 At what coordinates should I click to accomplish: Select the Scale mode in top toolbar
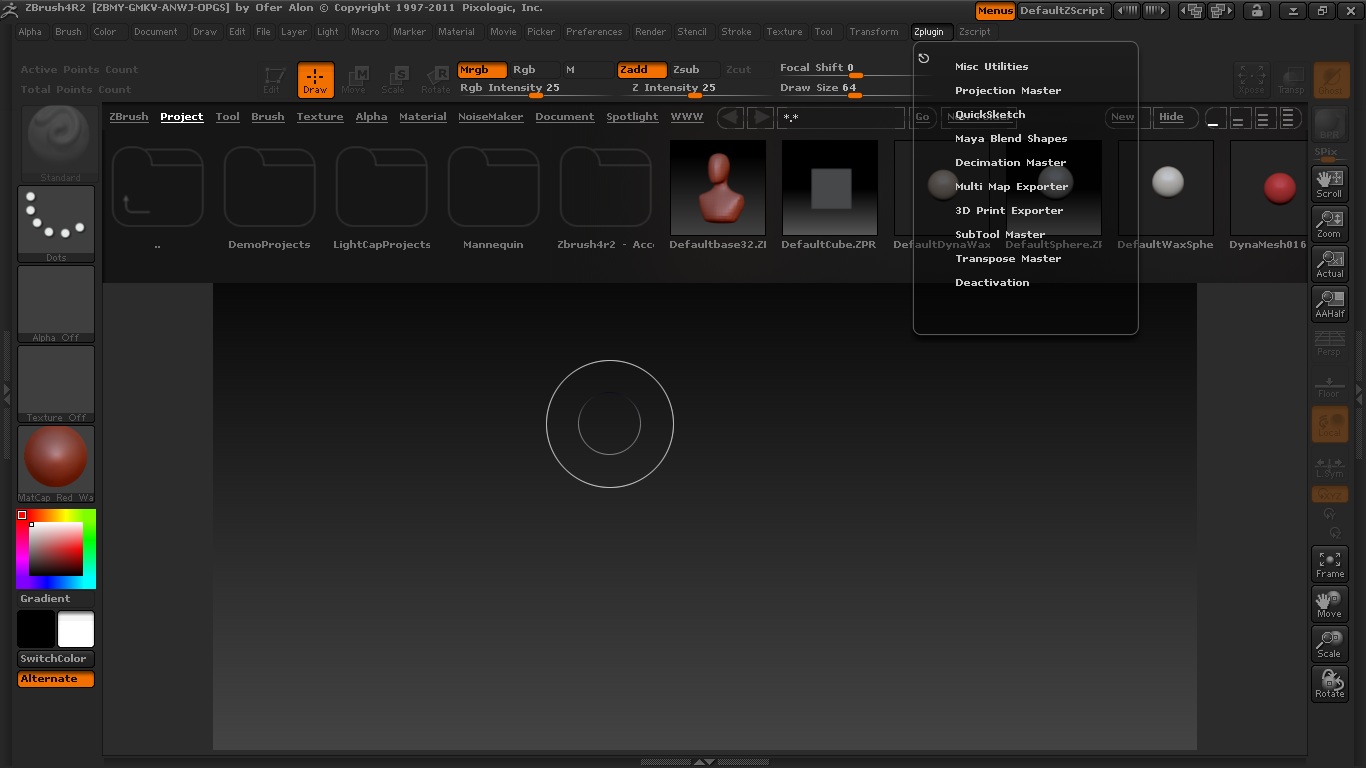pyautogui.click(x=394, y=79)
